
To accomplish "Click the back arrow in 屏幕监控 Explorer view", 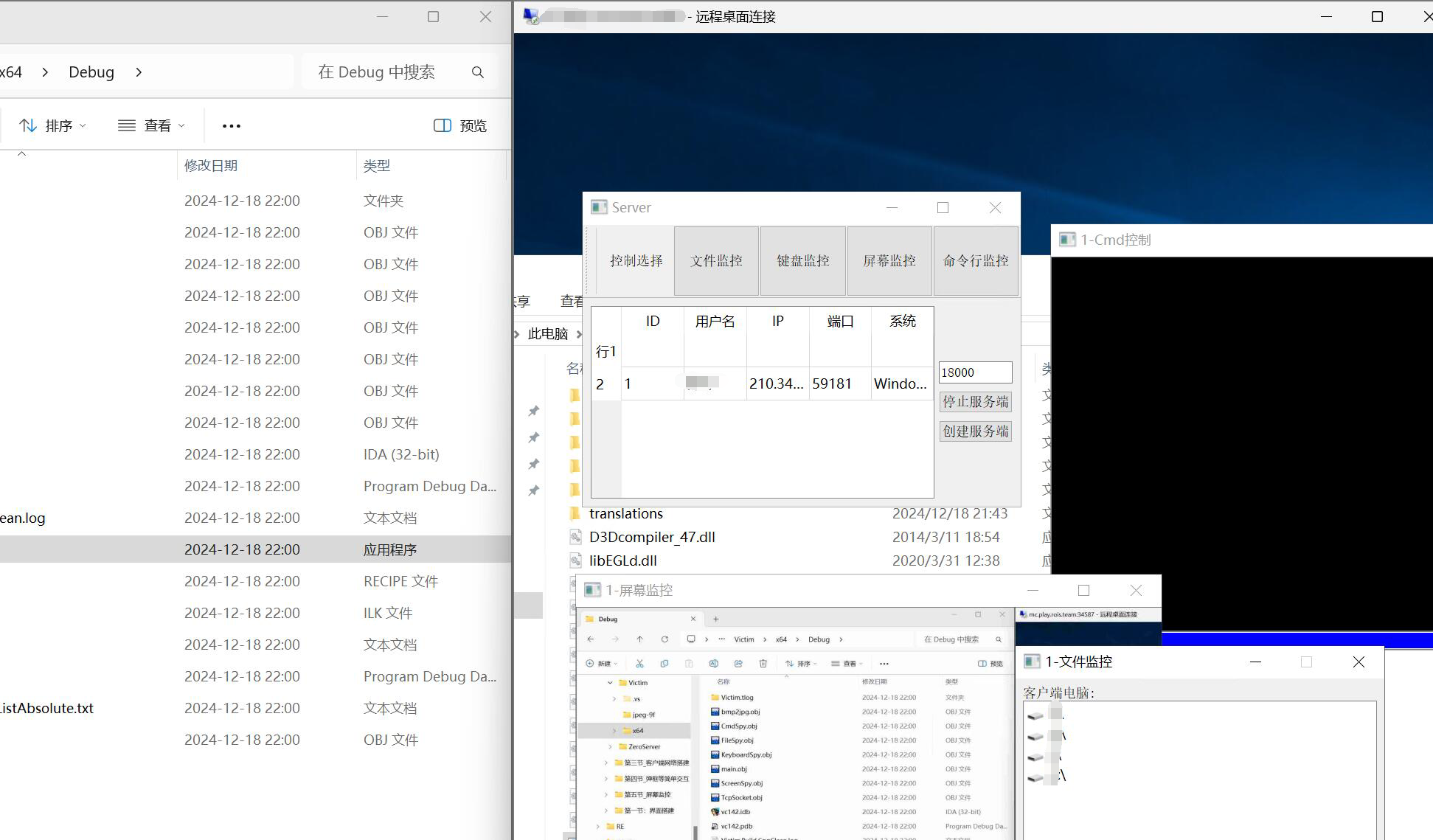I will (x=591, y=639).
